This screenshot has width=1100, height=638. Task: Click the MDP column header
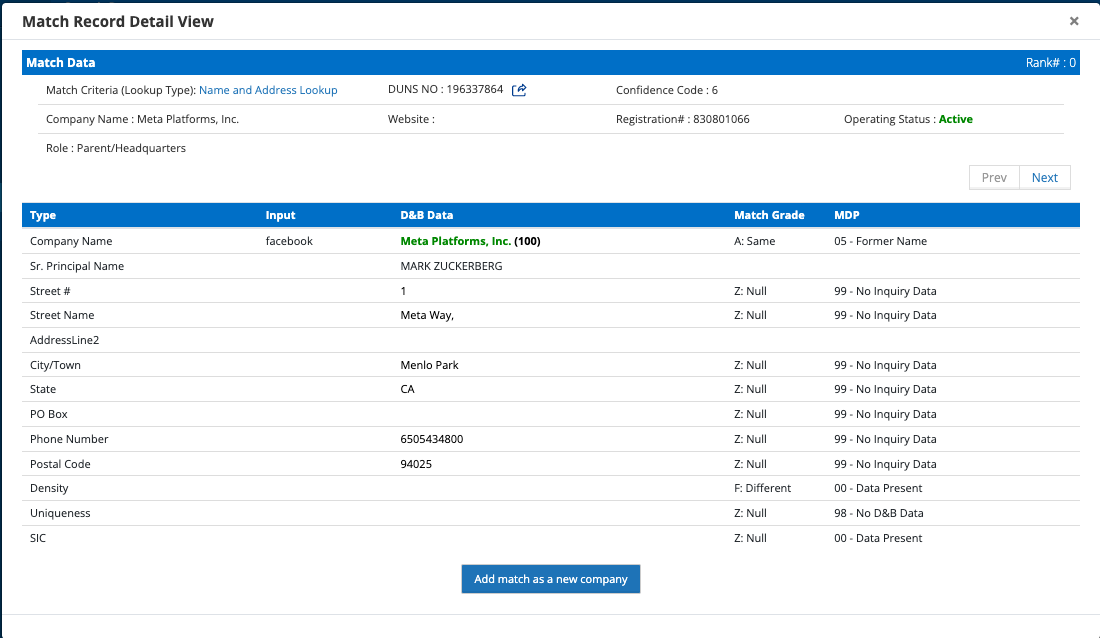[x=847, y=215]
